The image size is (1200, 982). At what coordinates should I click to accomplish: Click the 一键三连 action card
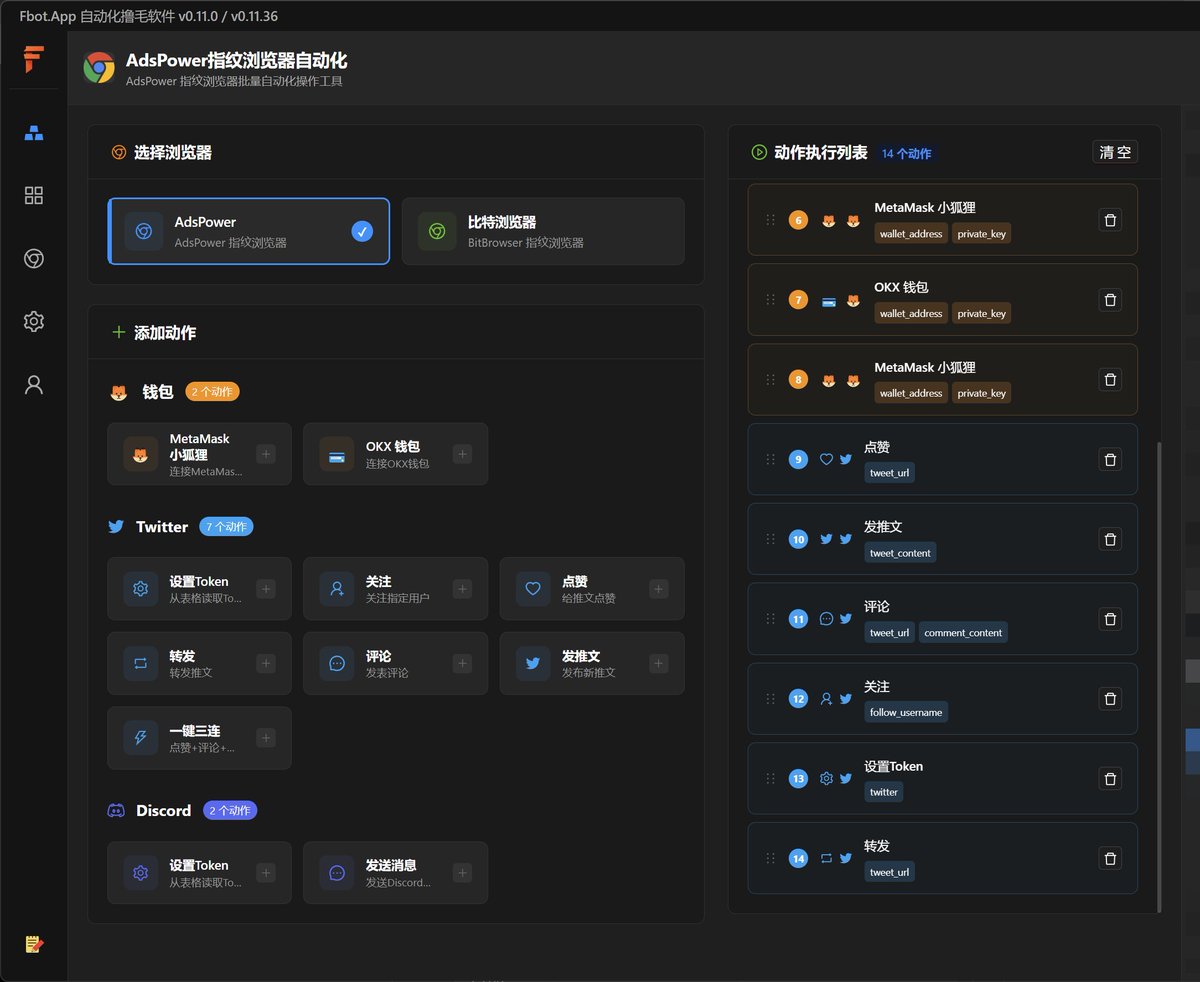(x=200, y=738)
